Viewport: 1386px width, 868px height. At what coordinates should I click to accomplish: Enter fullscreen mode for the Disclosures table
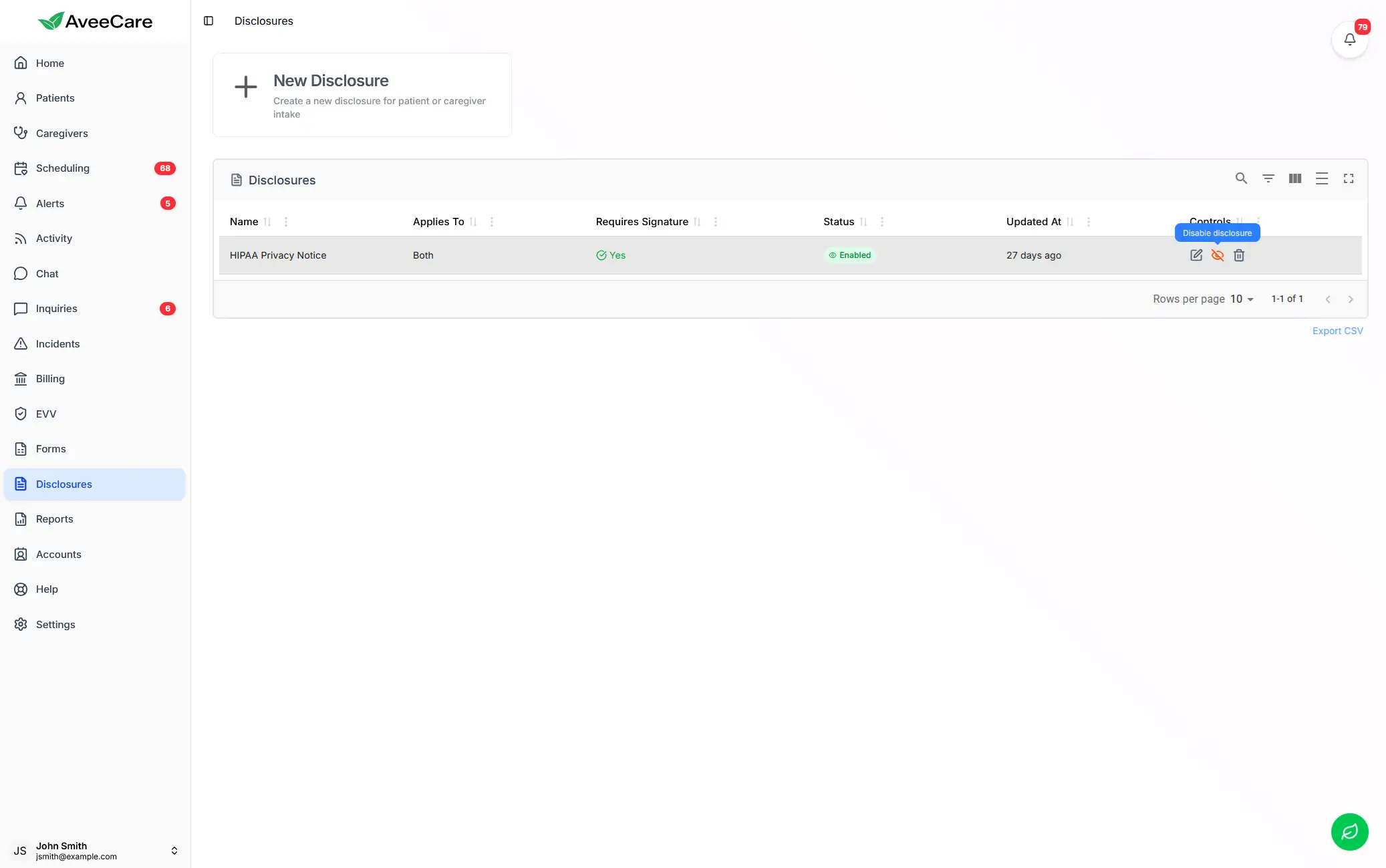click(1349, 178)
